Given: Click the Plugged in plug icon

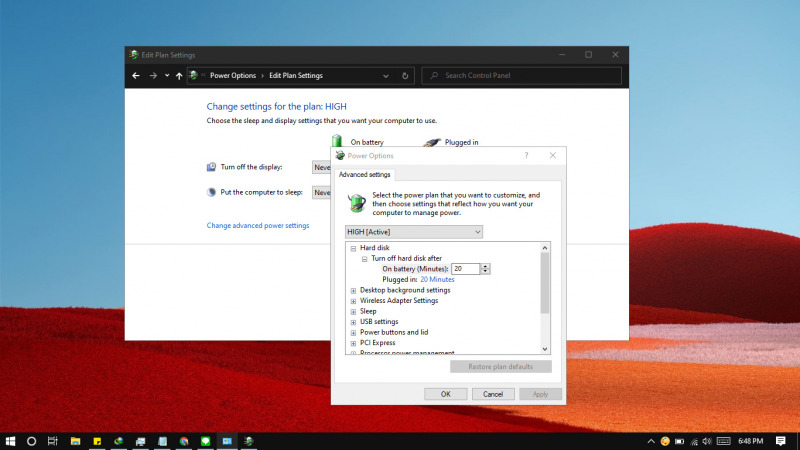Looking at the screenshot, I should [432, 142].
